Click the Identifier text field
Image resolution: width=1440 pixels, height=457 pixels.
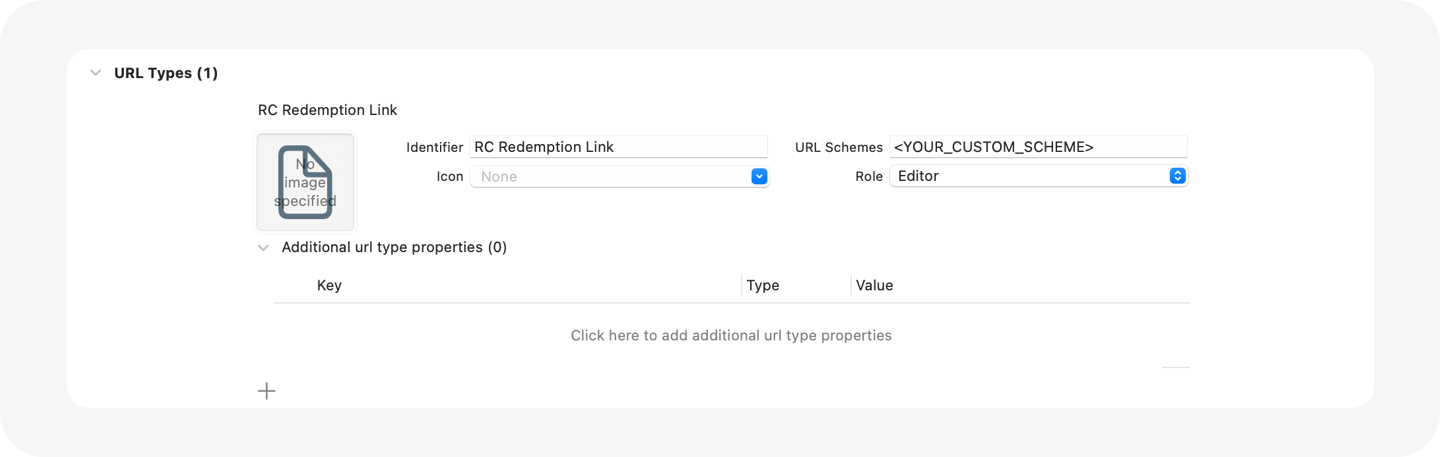pos(619,147)
